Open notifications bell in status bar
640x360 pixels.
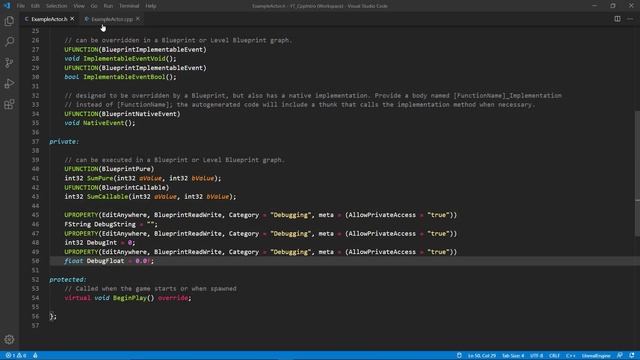pyautogui.click(x=632, y=356)
